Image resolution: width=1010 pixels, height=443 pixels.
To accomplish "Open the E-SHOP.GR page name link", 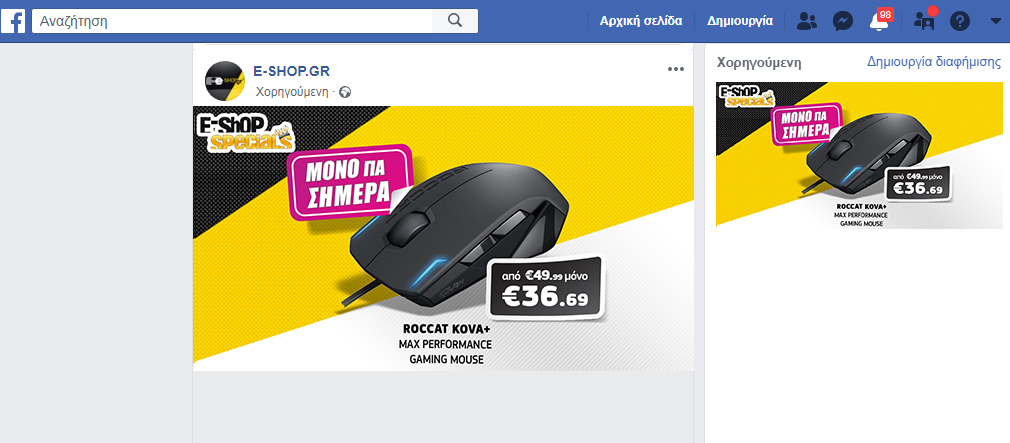I will pyautogui.click(x=292, y=71).
